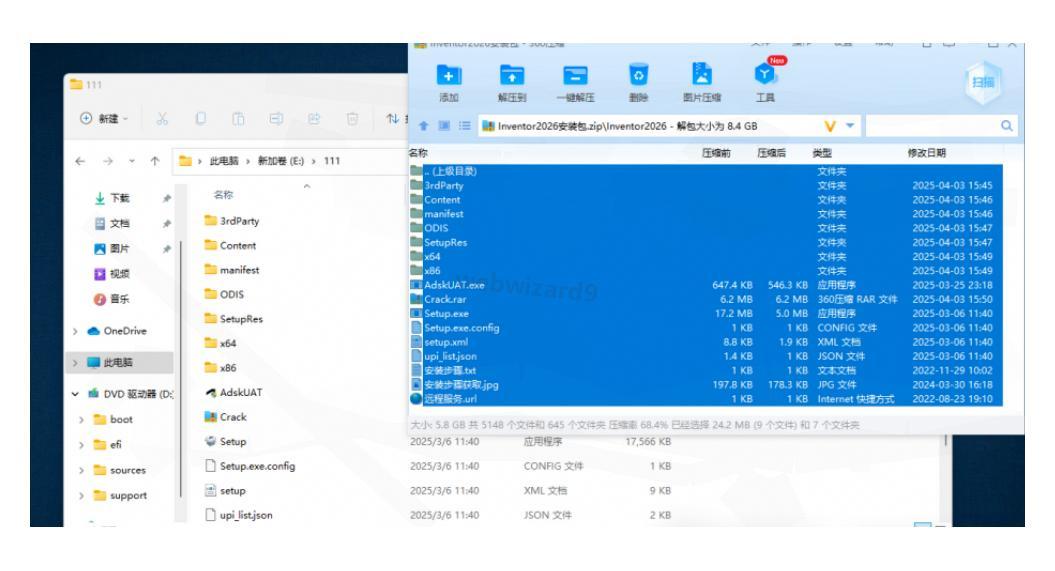Click the archive path address field

pos(651,126)
